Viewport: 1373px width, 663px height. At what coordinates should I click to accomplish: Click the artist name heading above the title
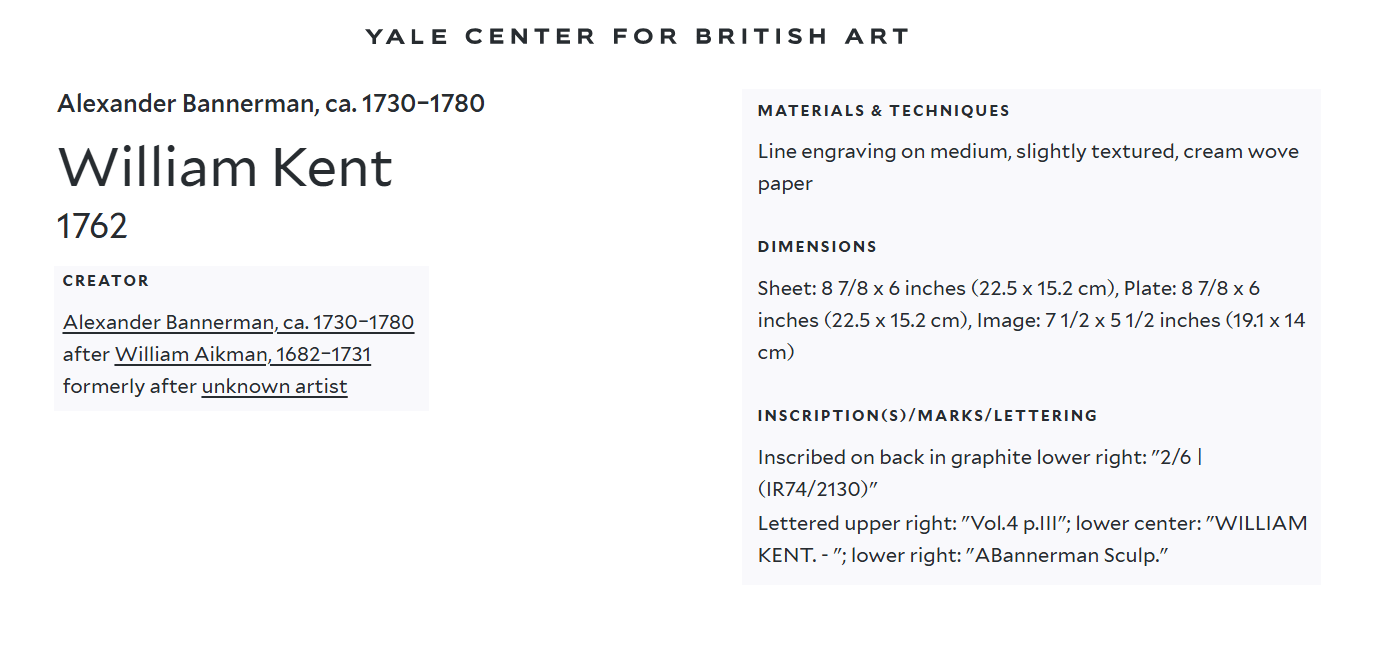pos(271,103)
